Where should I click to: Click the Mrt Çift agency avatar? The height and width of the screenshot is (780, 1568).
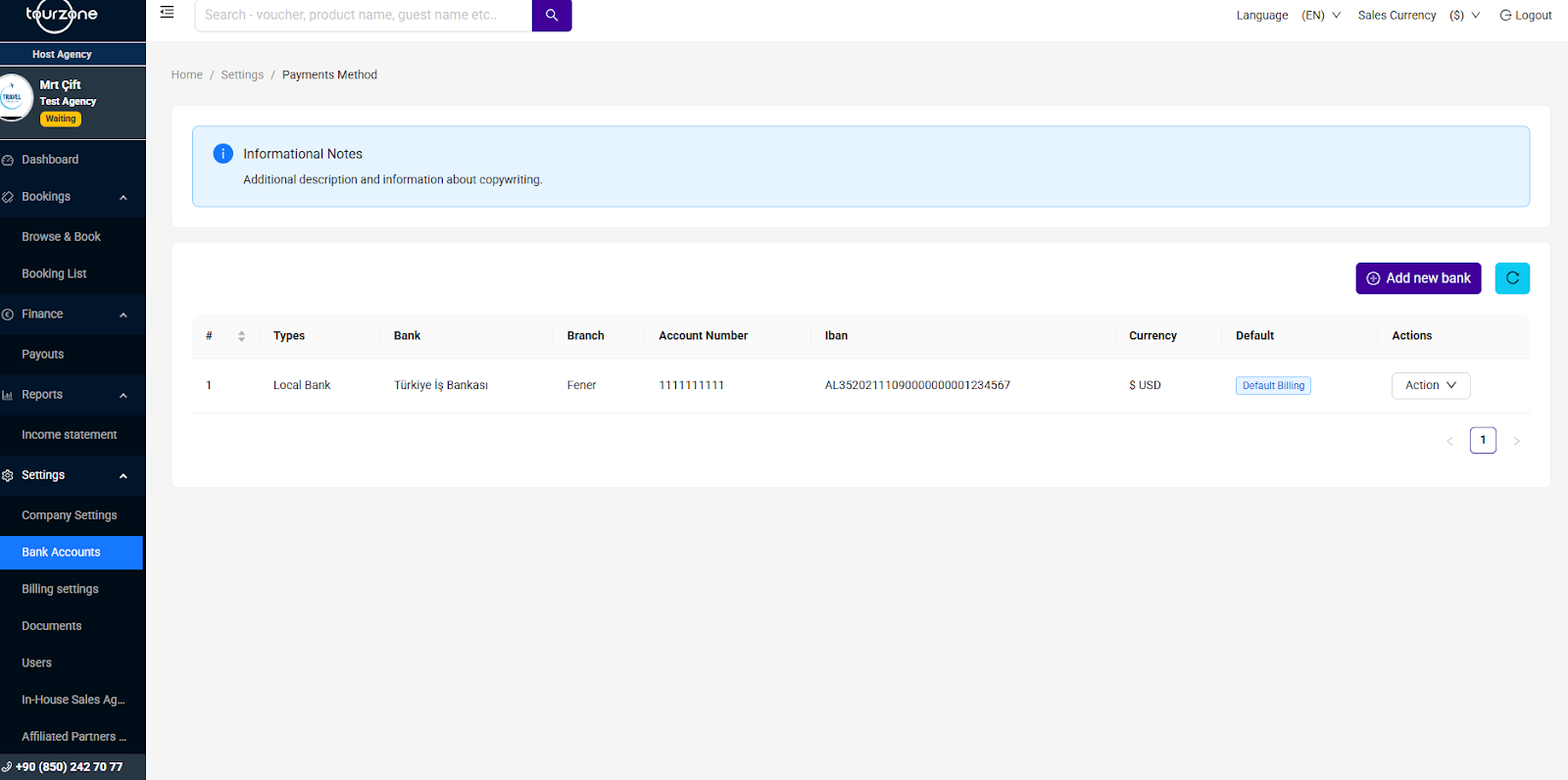[14, 98]
